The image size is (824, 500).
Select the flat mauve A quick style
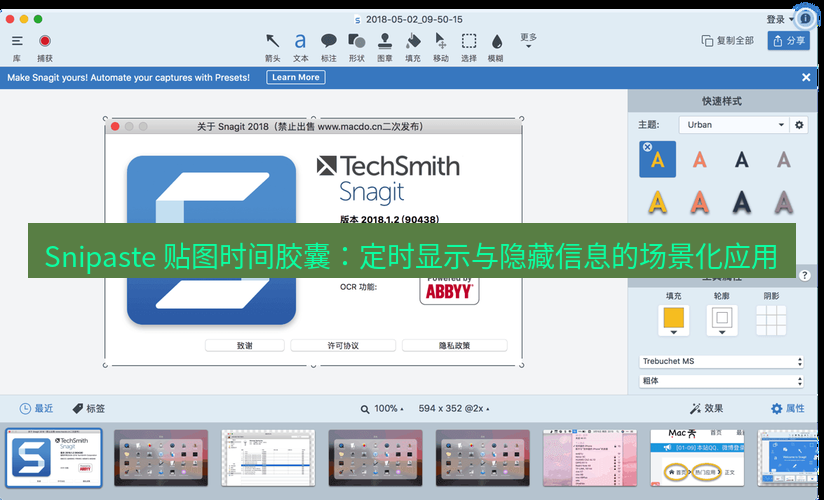[784, 159]
